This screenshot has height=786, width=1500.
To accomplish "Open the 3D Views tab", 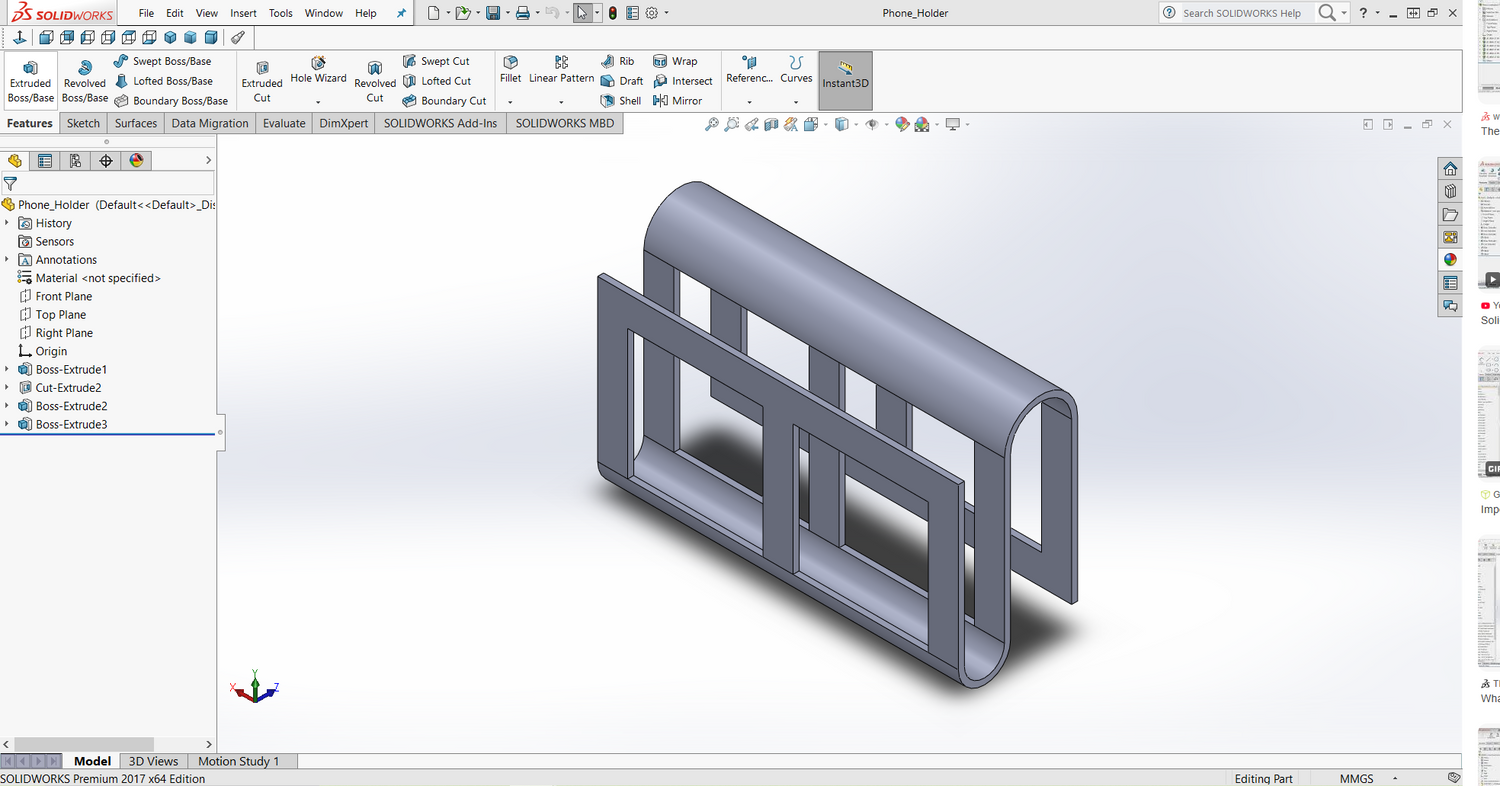I will coord(154,761).
